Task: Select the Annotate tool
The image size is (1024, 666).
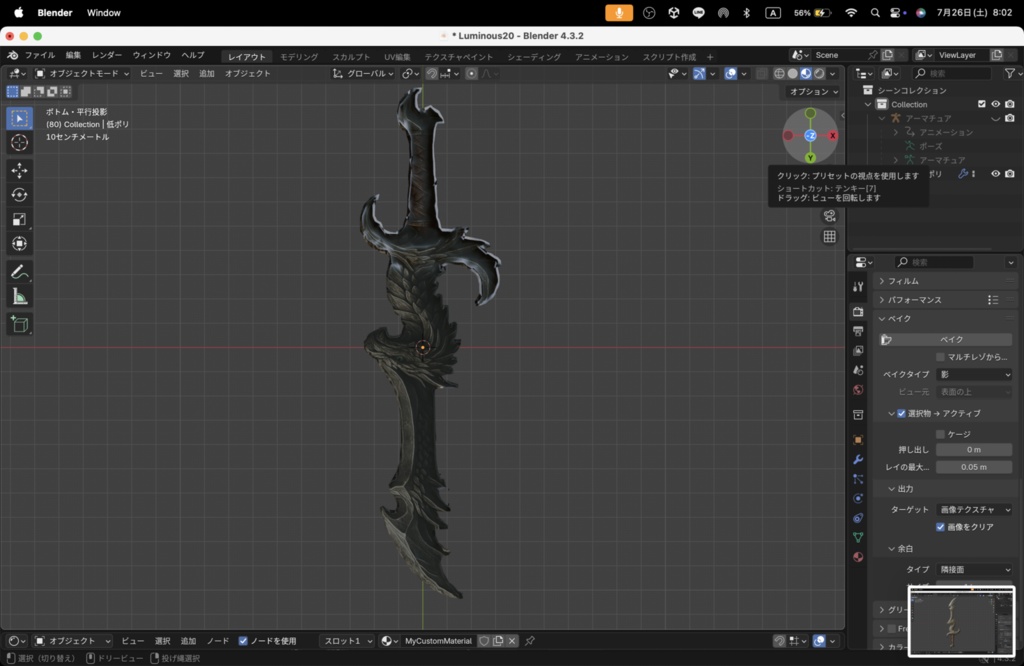Action: [x=20, y=271]
